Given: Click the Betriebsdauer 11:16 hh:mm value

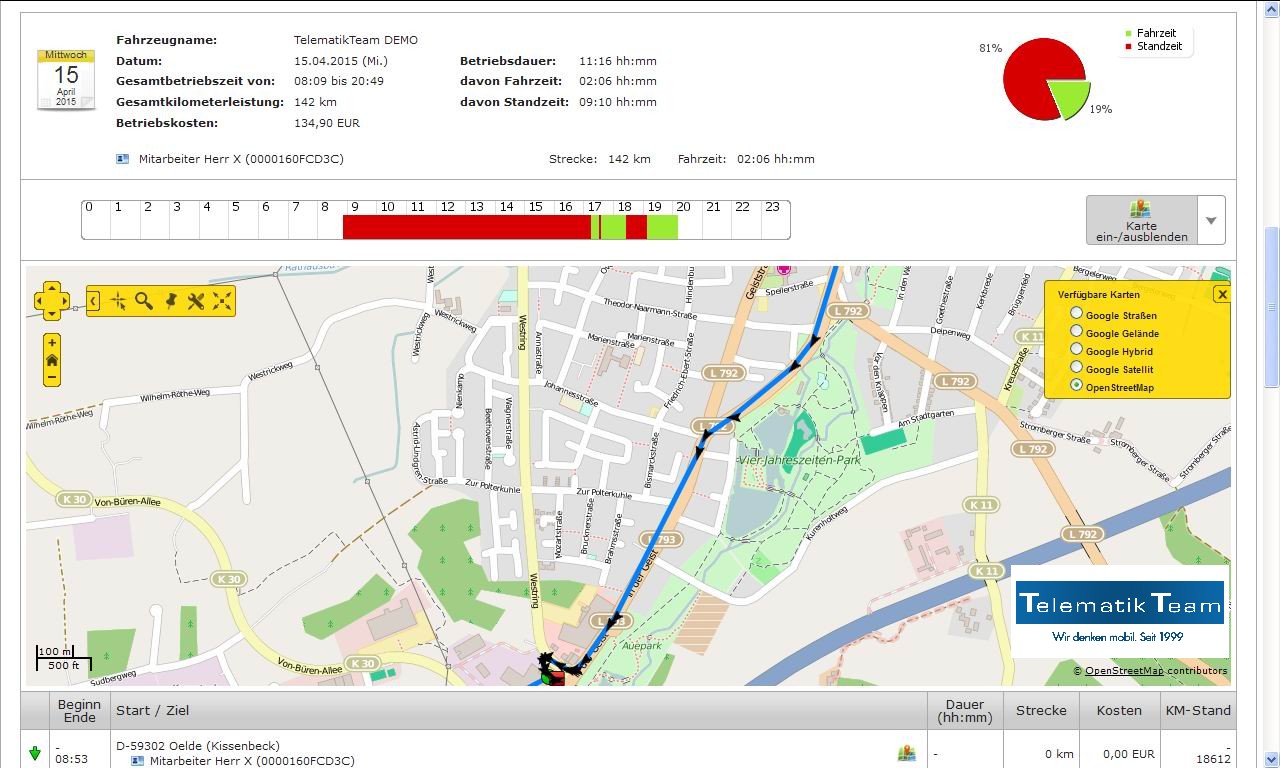Looking at the screenshot, I should [618, 61].
